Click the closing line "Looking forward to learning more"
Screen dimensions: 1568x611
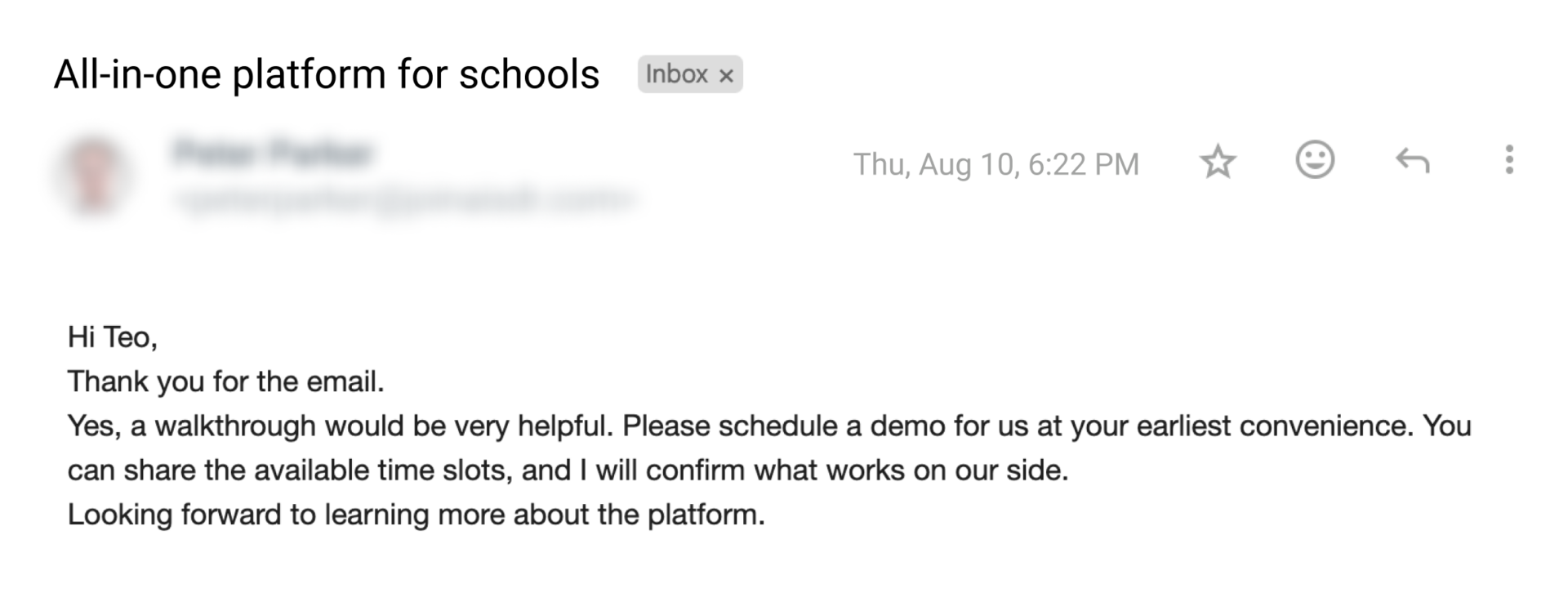(x=416, y=515)
